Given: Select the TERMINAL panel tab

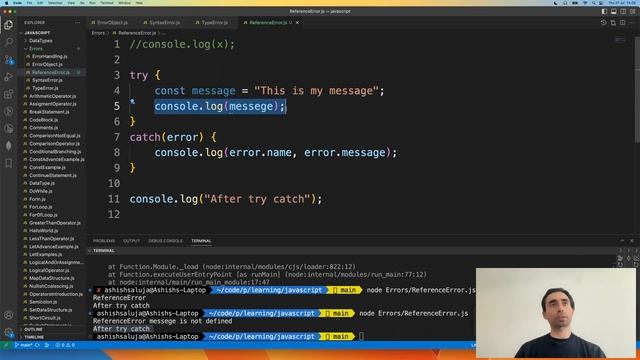Looking at the screenshot, I should (x=201, y=241).
